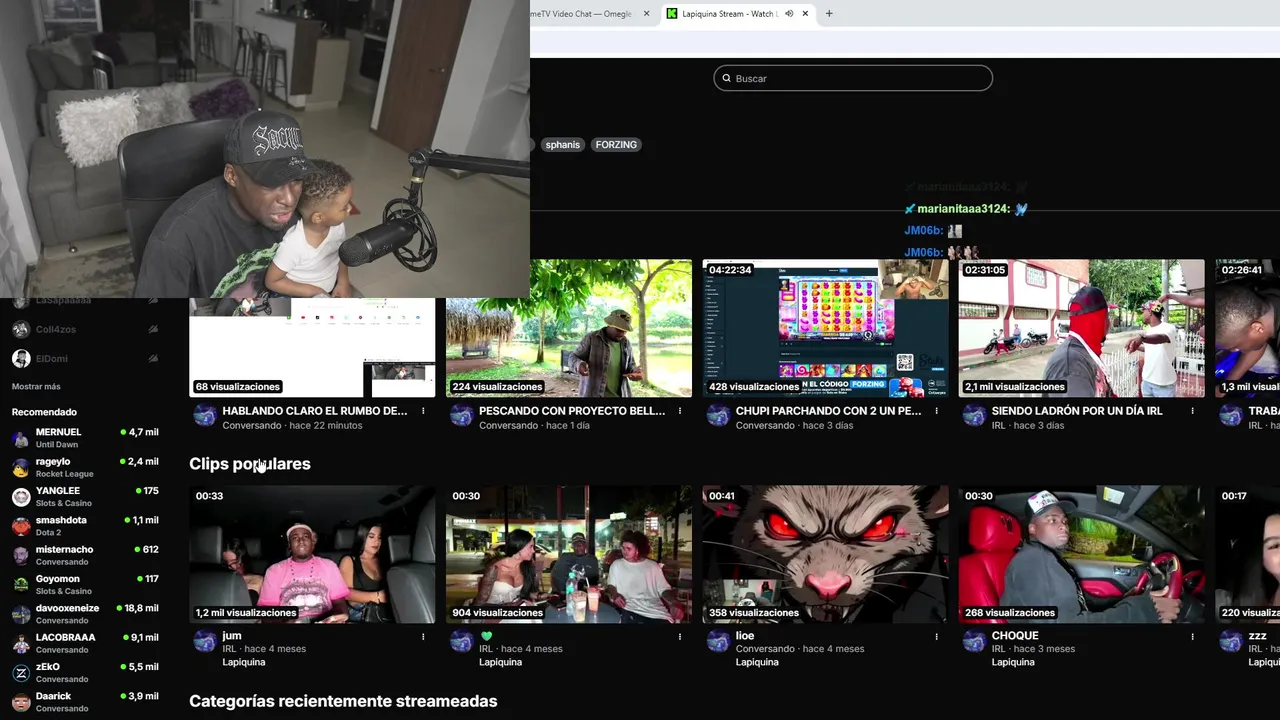The image size is (1280, 720).
Task: Close the OmeTV Video Chat browser tab
Action: click(x=646, y=14)
